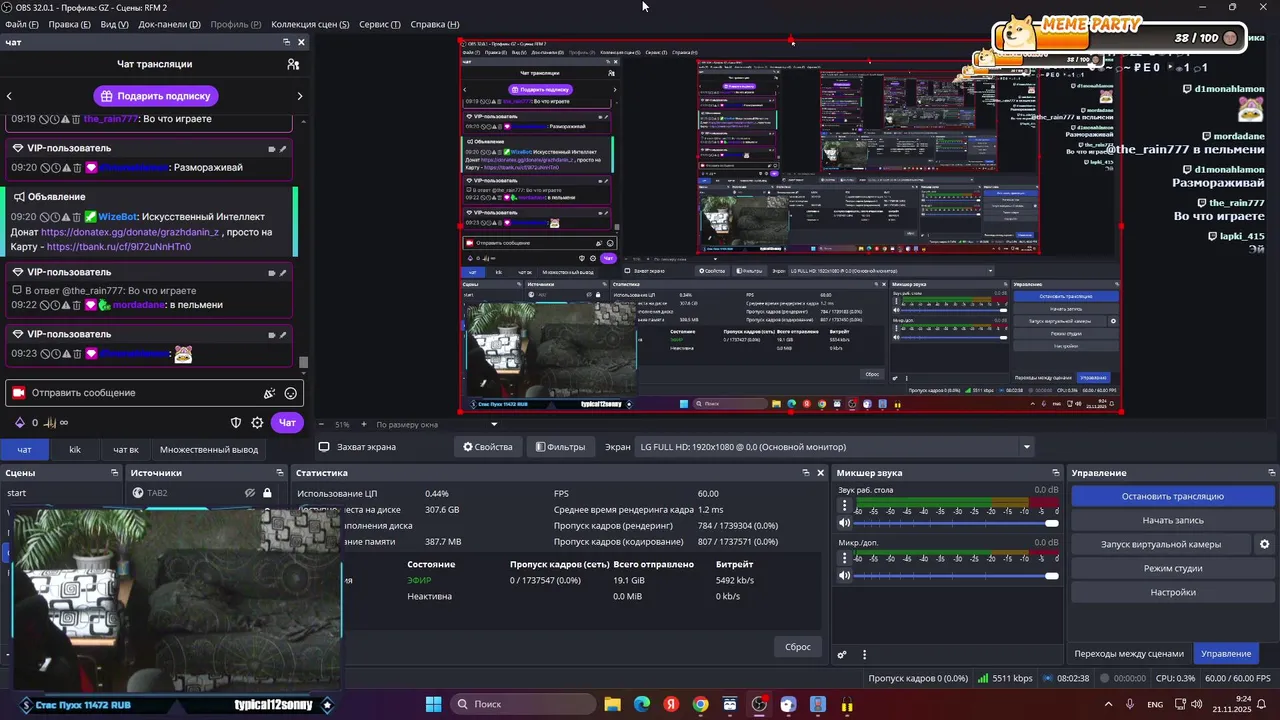1280x720 pixels.
Task: Open advanced audio properties gears icon
Action: 842,655
